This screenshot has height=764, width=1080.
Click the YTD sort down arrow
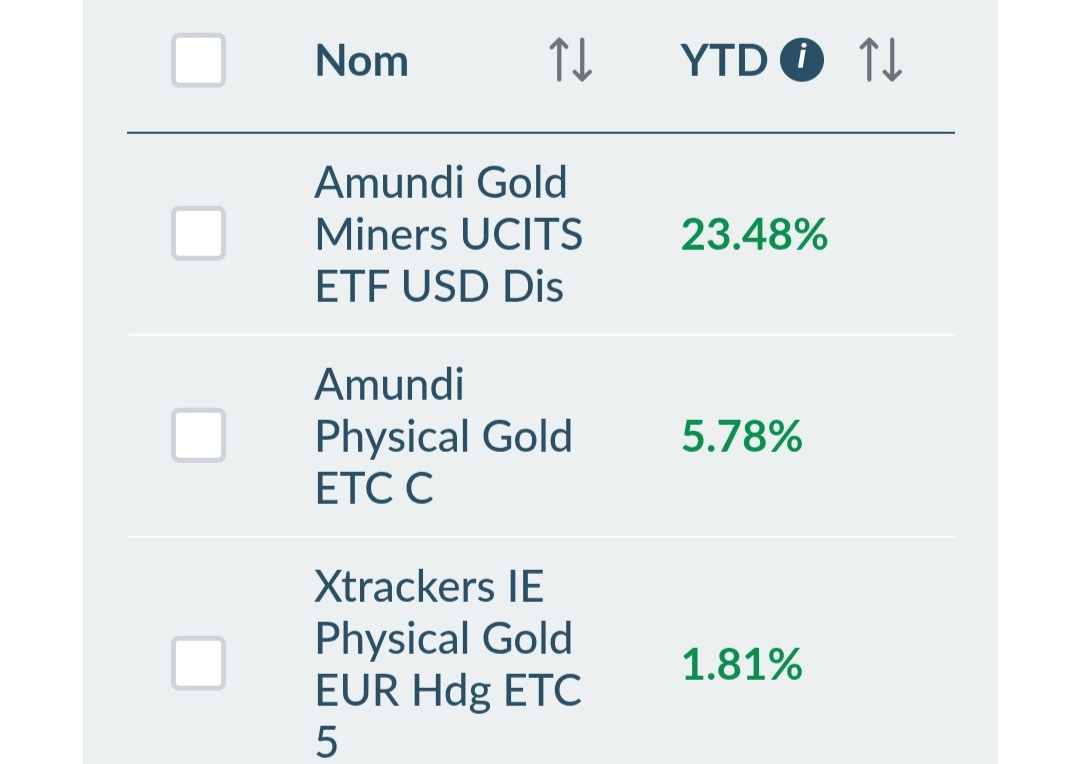point(893,61)
